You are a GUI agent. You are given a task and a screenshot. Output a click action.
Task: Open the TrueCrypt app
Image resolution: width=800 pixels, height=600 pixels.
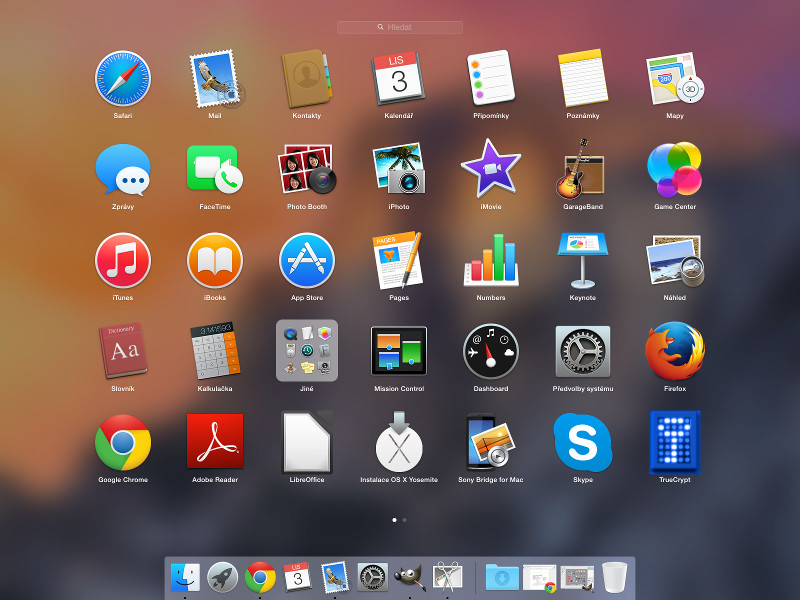tap(674, 442)
